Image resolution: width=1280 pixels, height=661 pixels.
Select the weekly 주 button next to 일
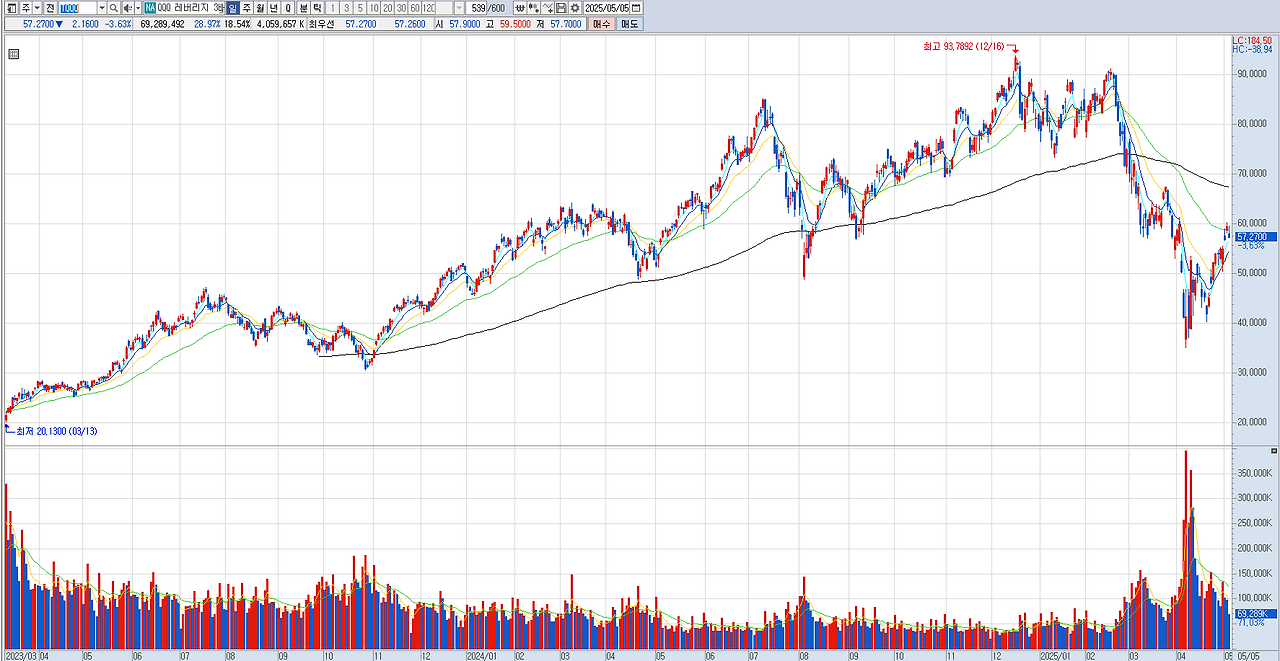pyautogui.click(x=246, y=8)
